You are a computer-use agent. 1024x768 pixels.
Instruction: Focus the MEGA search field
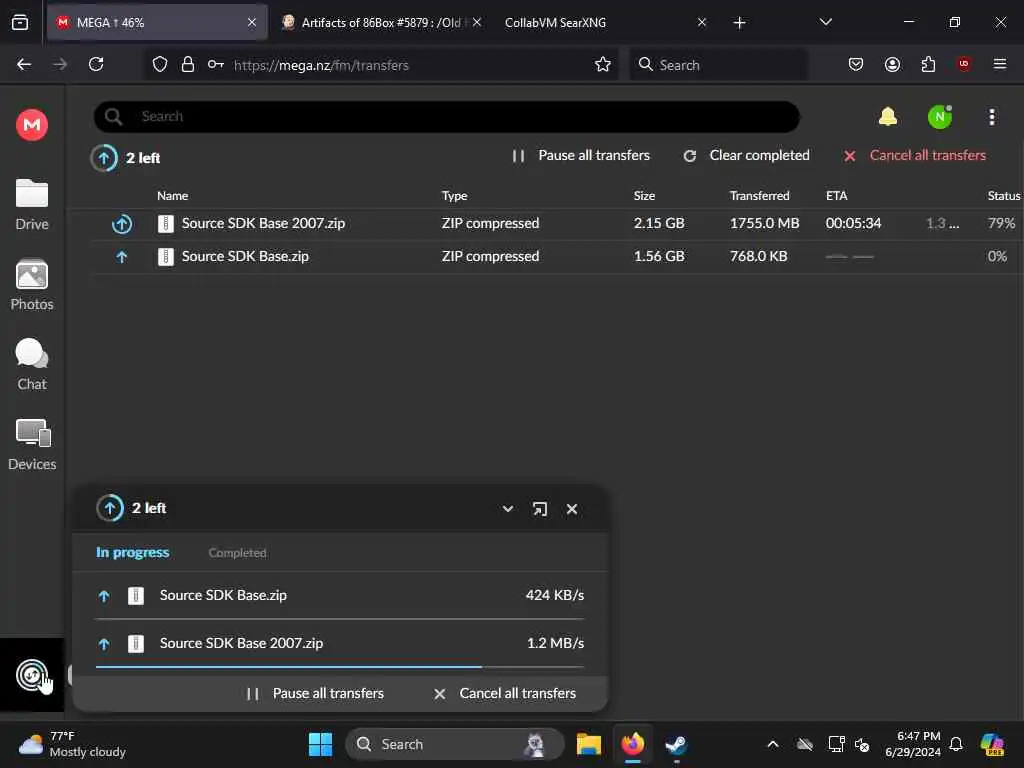click(447, 117)
